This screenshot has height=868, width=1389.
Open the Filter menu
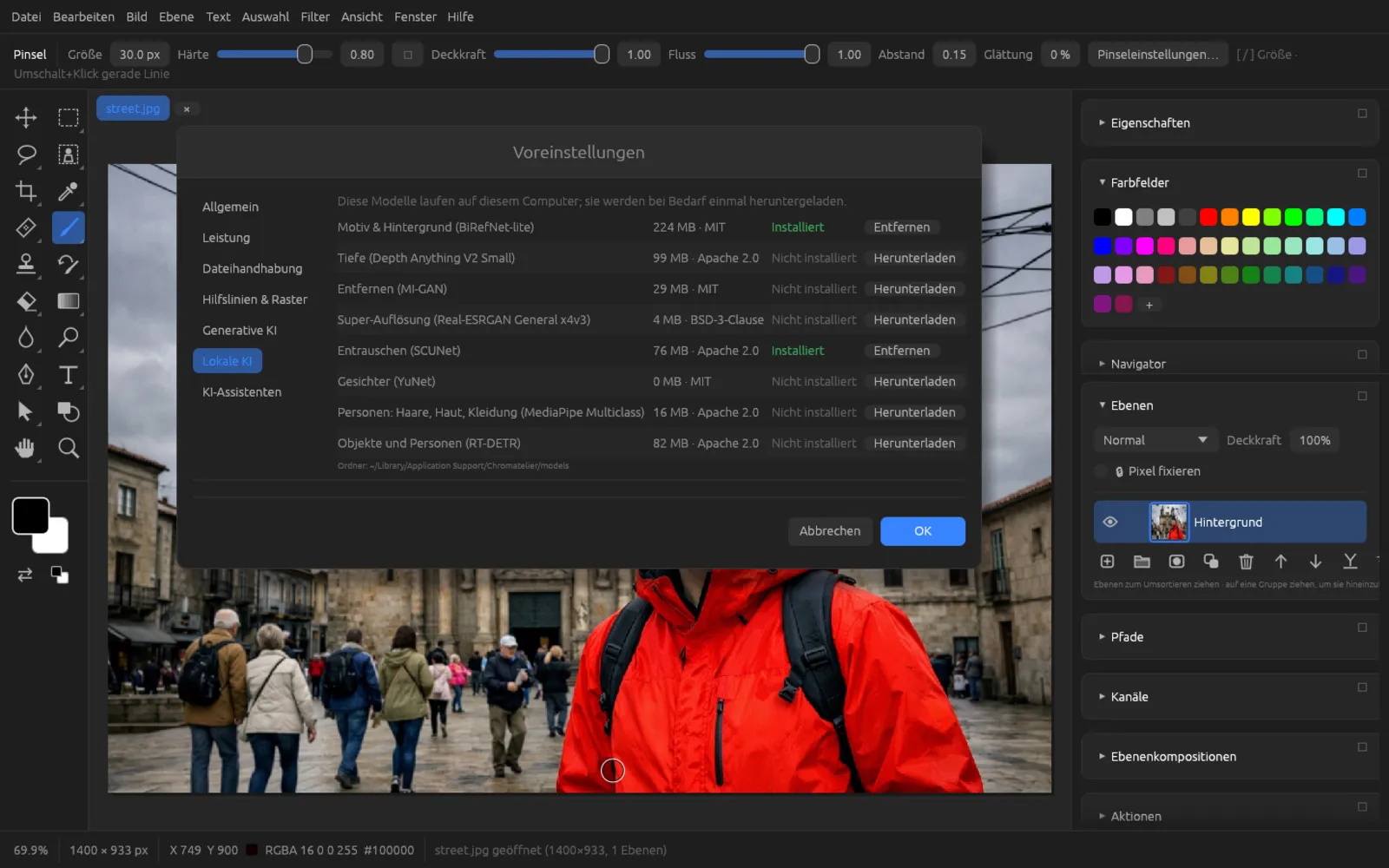point(315,16)
